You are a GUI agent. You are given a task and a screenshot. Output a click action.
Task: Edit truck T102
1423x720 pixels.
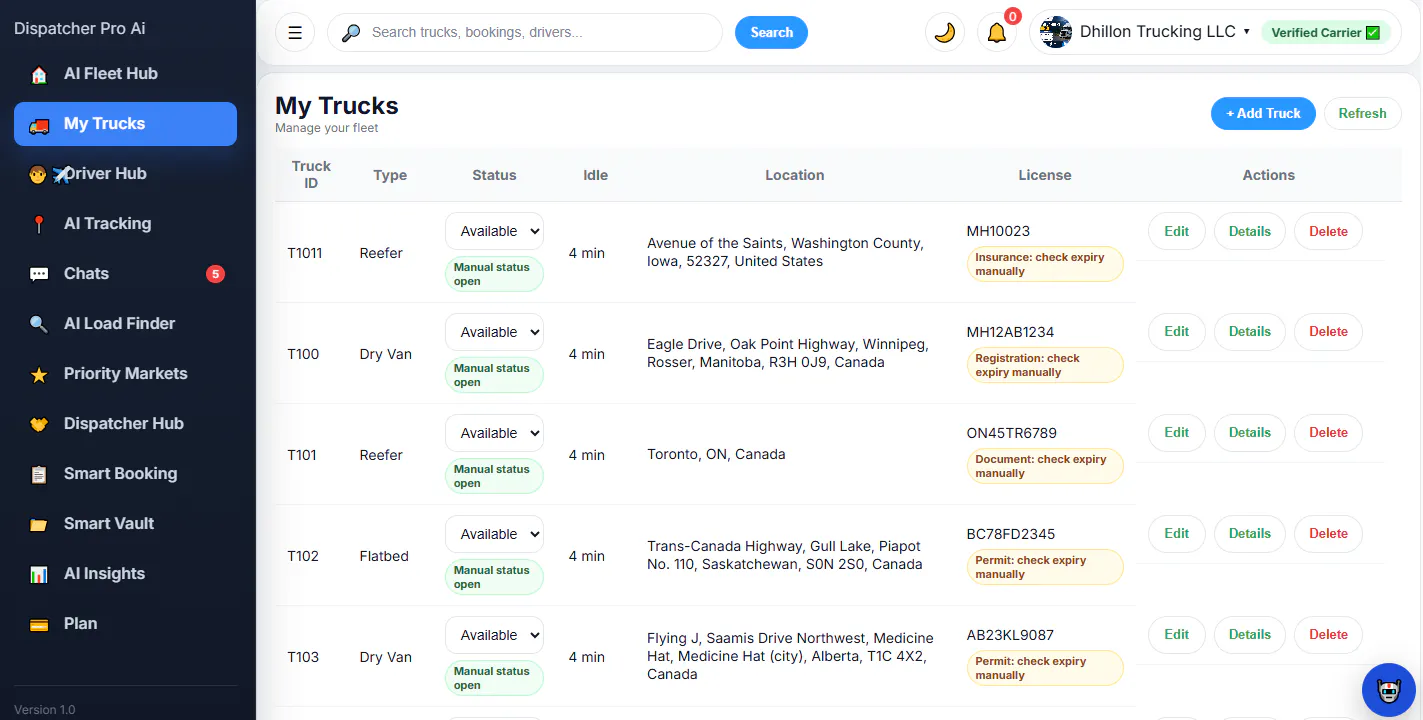point(1176,534)
